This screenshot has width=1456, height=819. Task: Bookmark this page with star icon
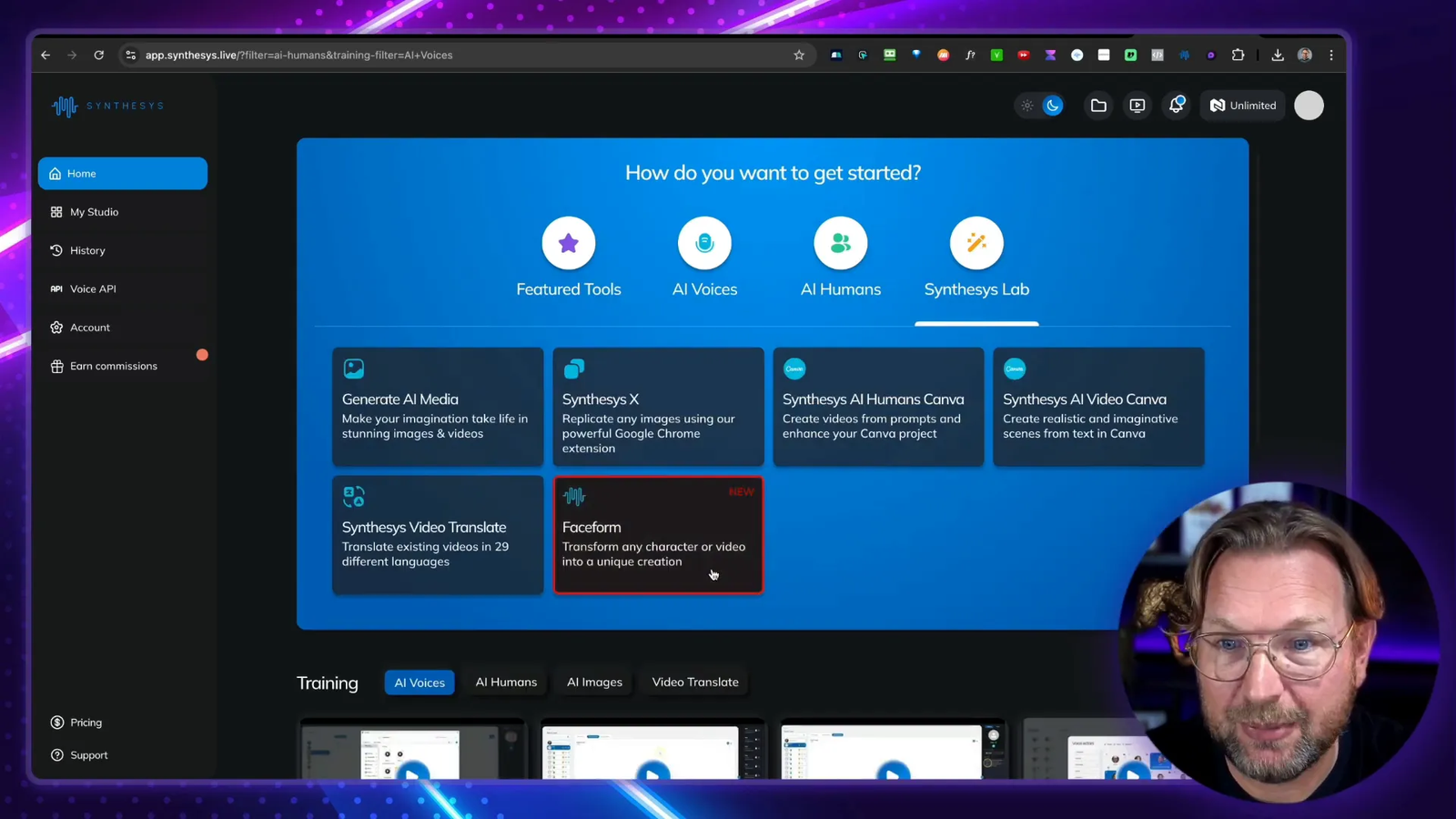pos(799,56)
